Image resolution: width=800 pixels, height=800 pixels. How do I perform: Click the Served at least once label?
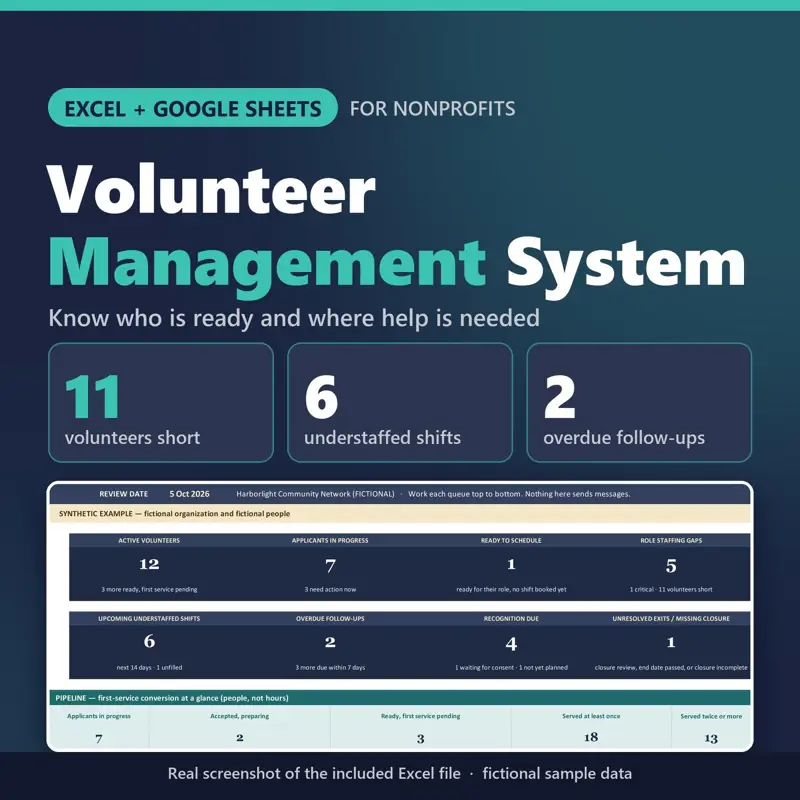(x=591, y=716)
